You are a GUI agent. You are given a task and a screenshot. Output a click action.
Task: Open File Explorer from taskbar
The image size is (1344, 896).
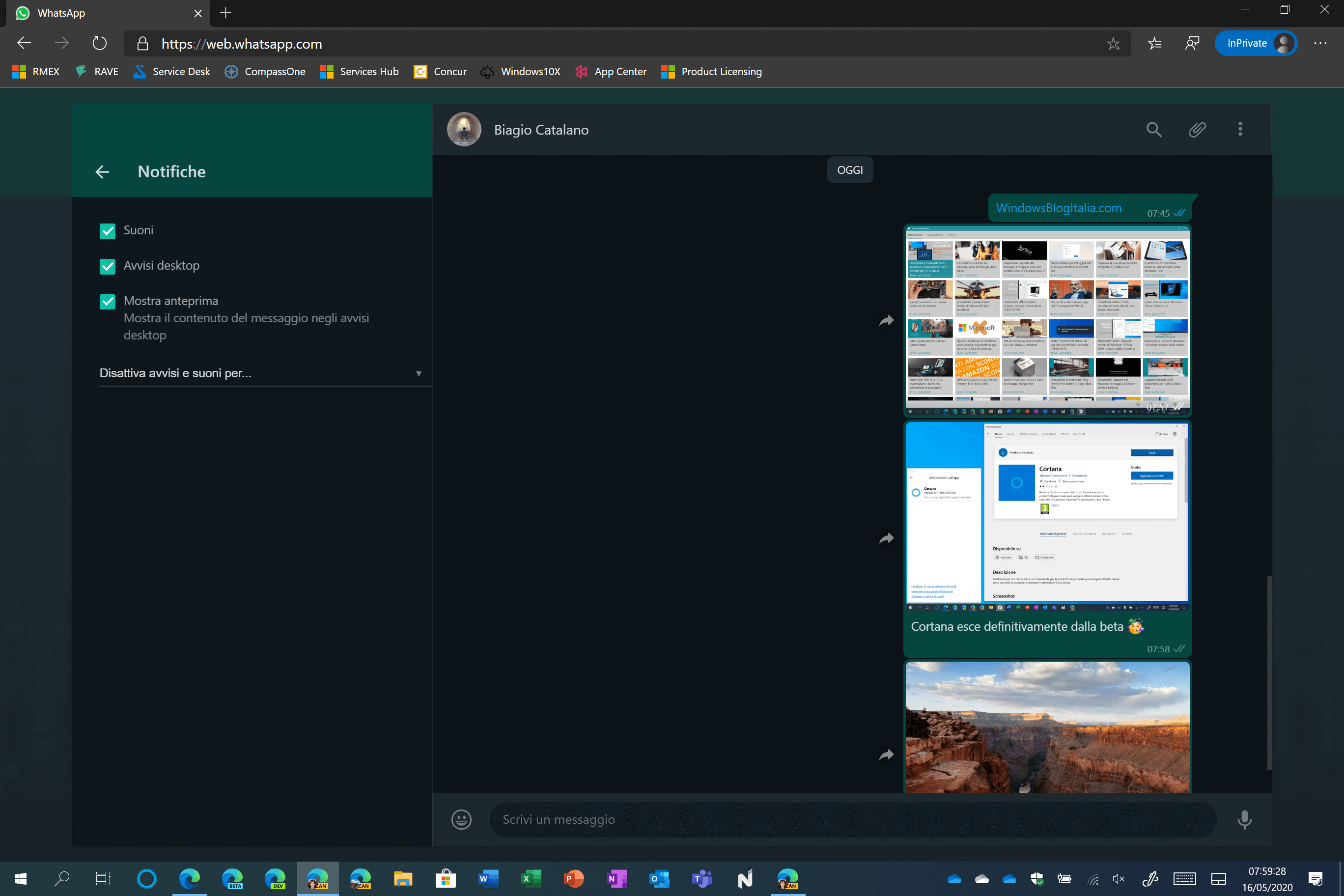403,879
